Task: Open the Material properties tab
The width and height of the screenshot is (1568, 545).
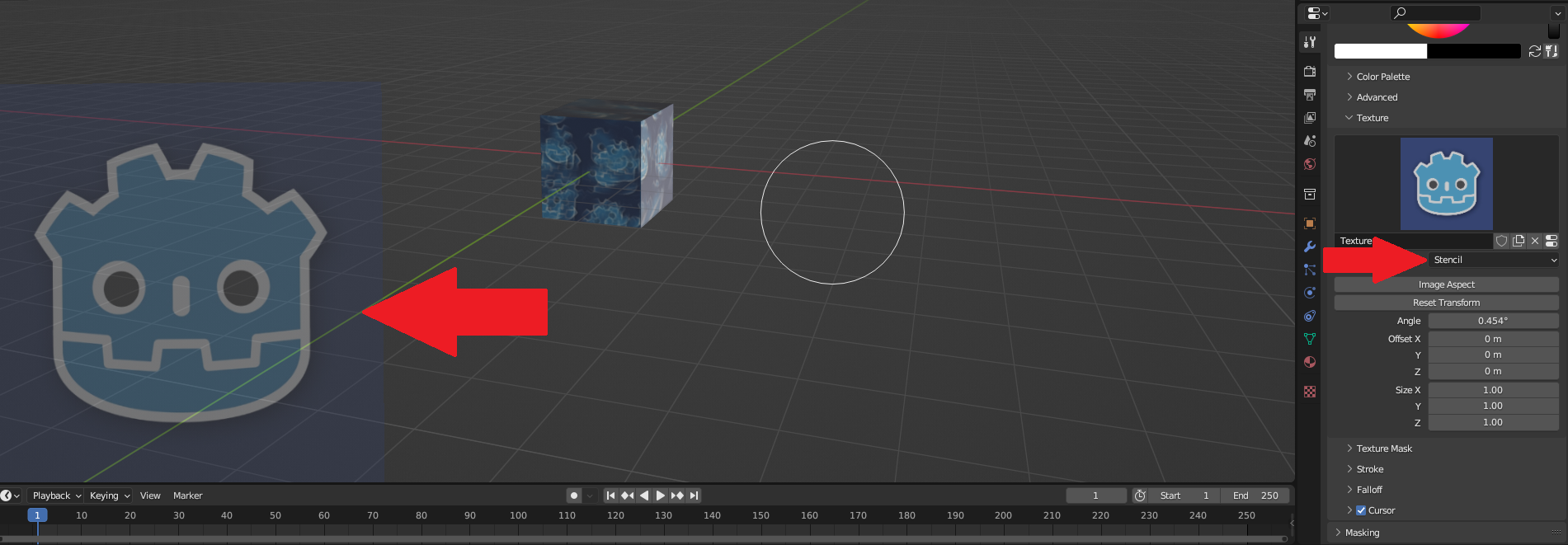Action: click(1310, 362)
